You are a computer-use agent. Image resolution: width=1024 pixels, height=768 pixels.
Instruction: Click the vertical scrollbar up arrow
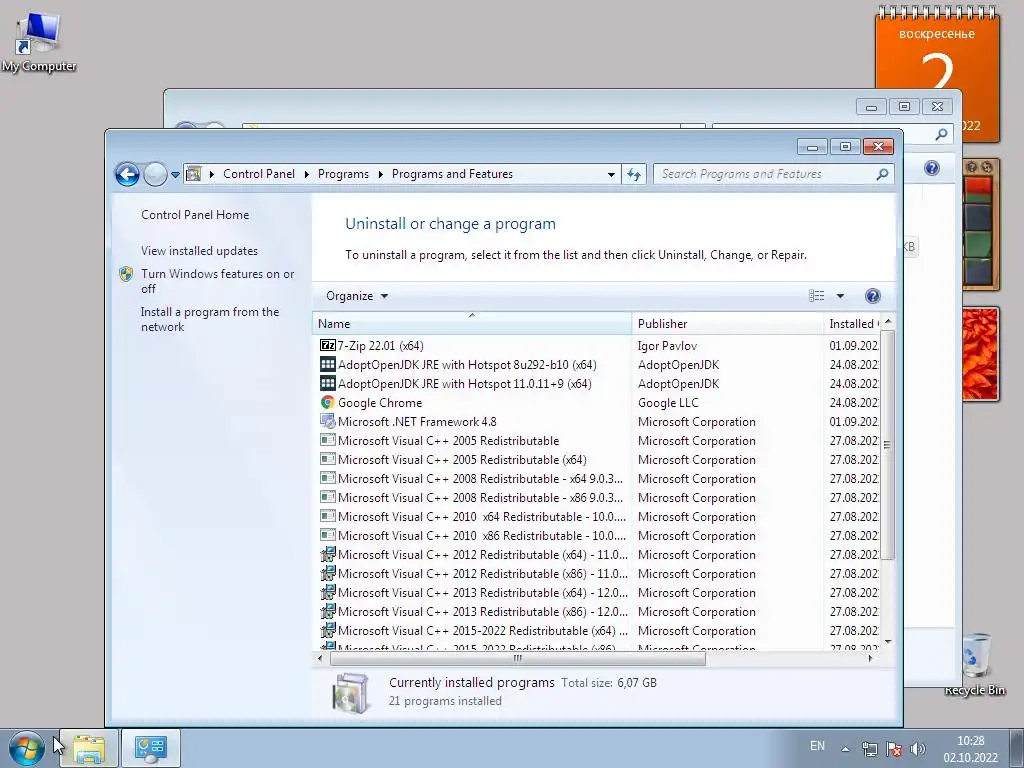coord(888,323)
